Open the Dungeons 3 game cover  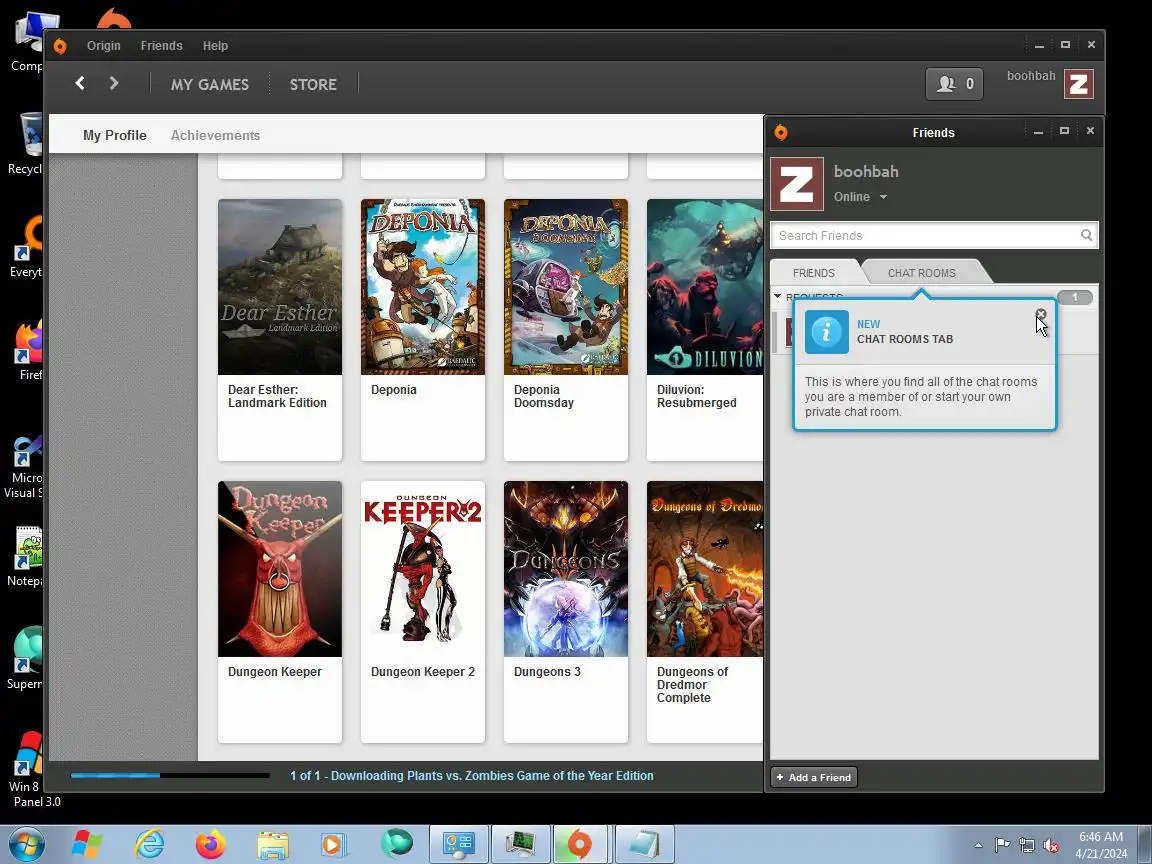pyautogui.click(x=566, y=569)
